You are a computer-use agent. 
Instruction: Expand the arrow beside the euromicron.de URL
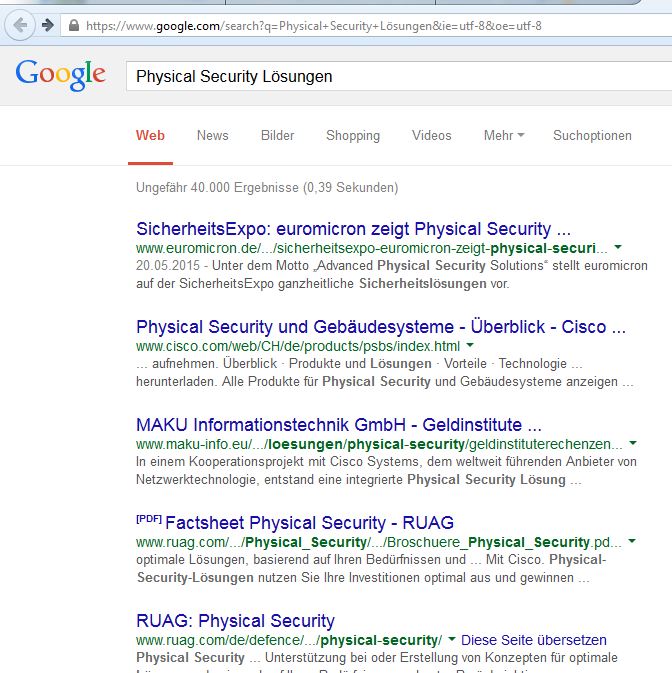point(618,246)
